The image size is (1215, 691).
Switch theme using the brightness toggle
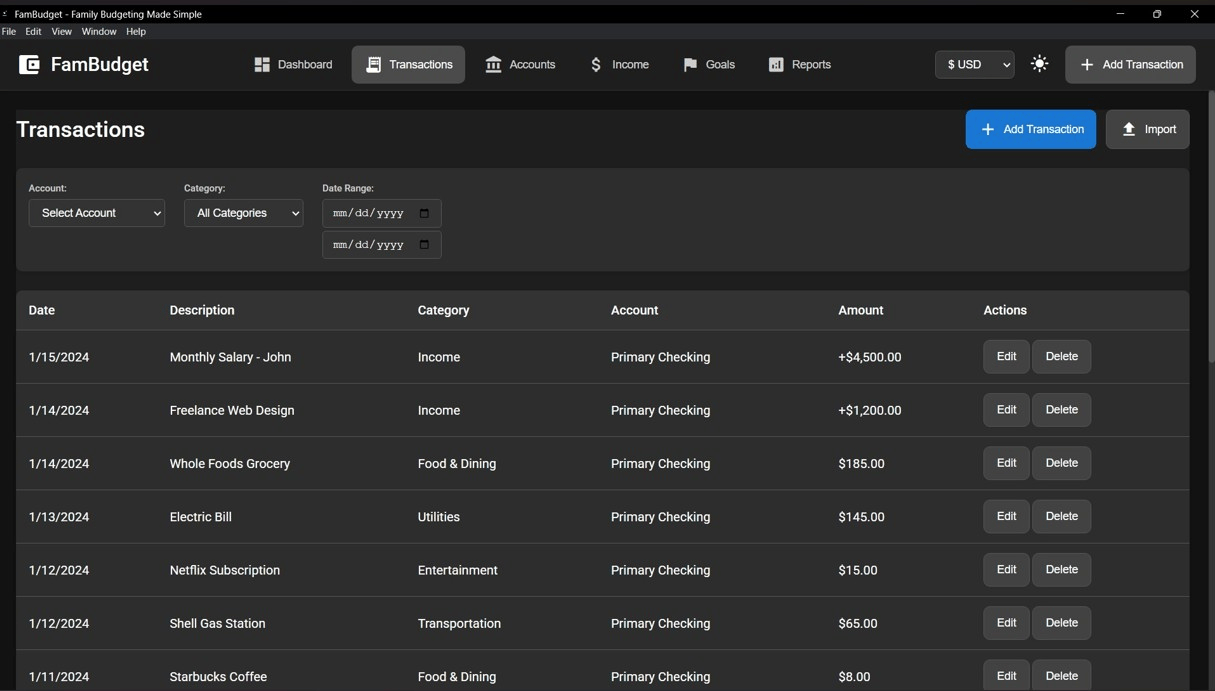pyautogui.click(x=1039, y=63)
